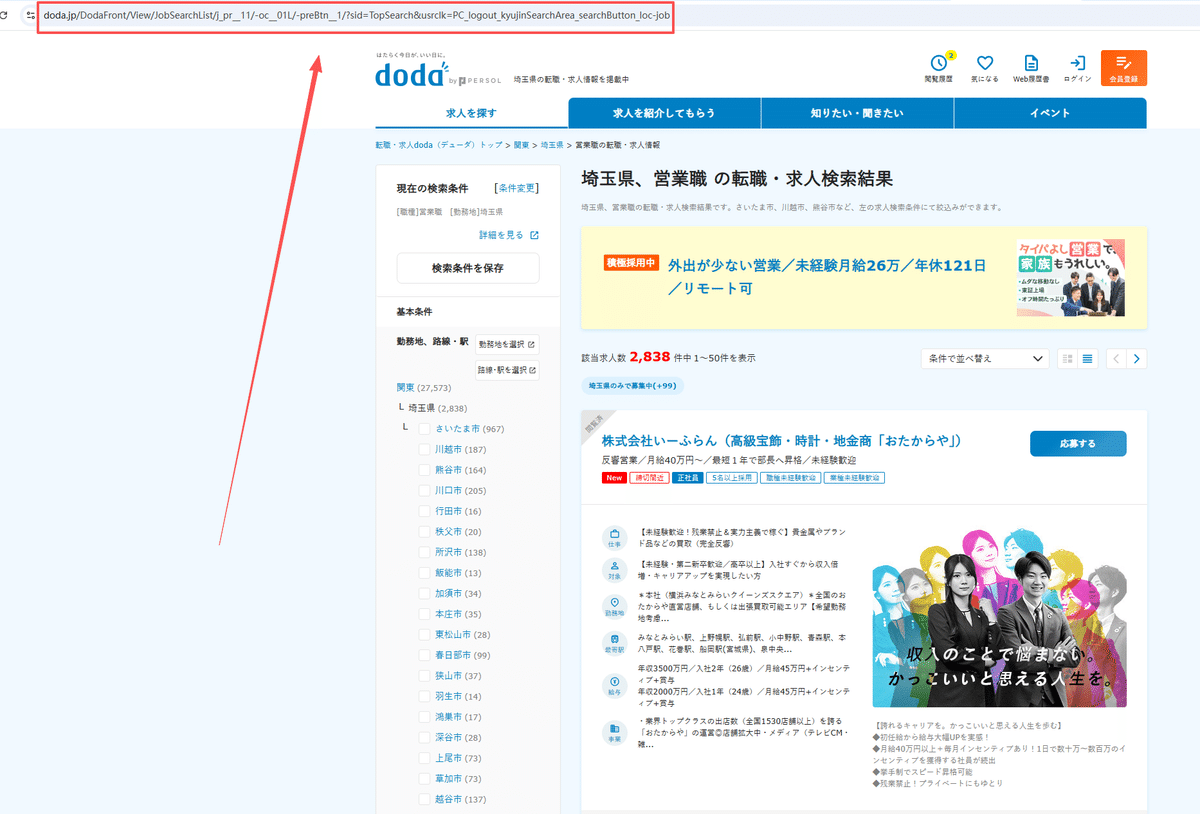Click the 仕事 briefcase icon
Viewport: 1200px width, 814px height.
coord(614,537)
